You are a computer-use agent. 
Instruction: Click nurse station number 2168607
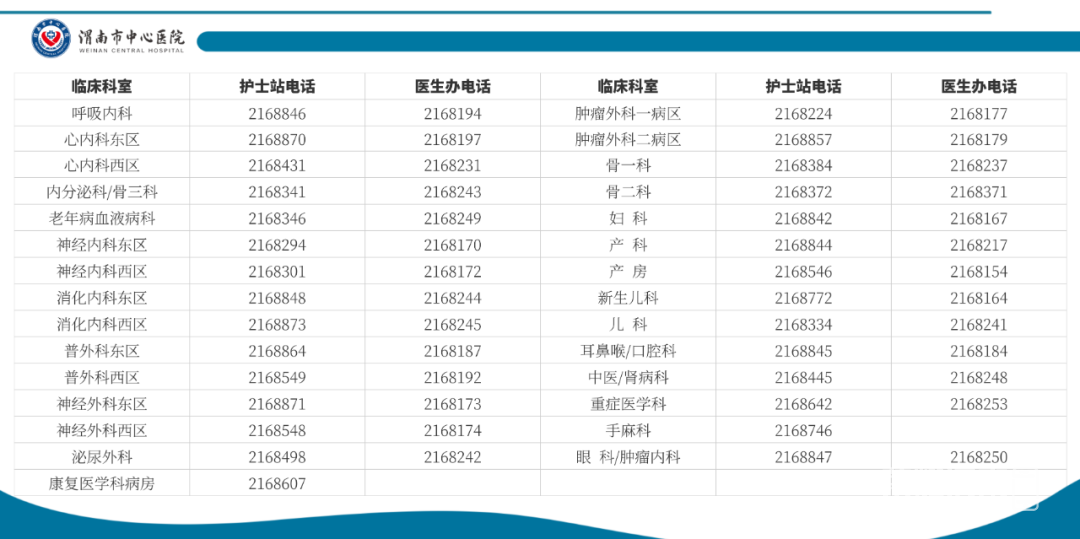tap(277, 484)
